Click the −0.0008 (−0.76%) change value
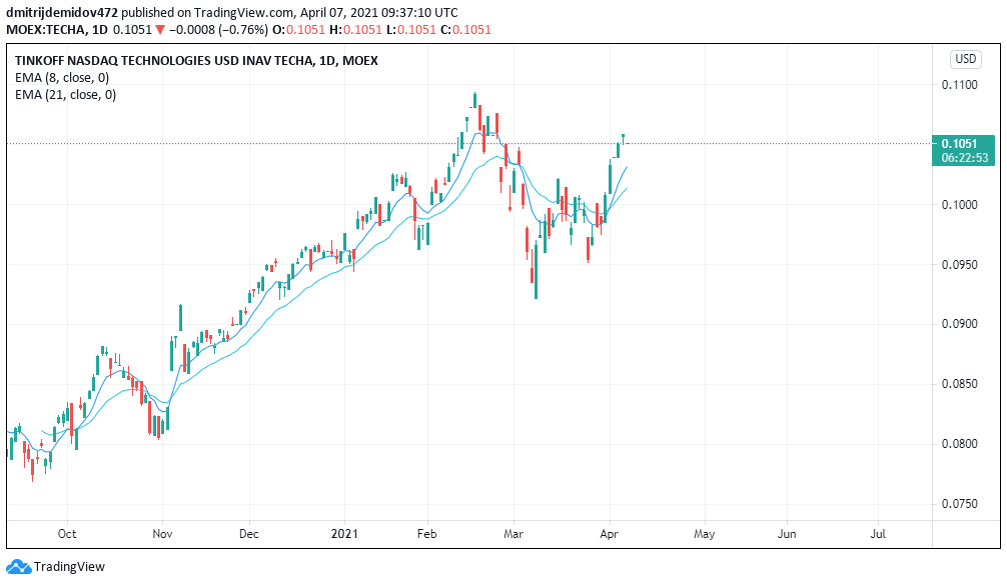 (218, 30)
